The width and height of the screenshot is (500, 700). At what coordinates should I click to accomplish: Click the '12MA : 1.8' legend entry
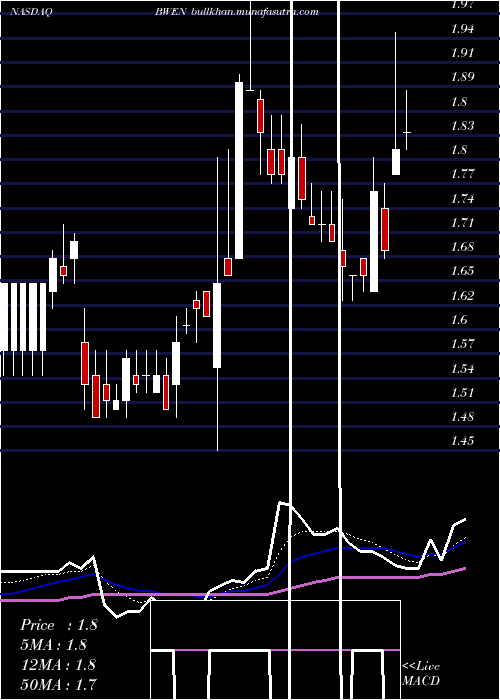(58, 664)
